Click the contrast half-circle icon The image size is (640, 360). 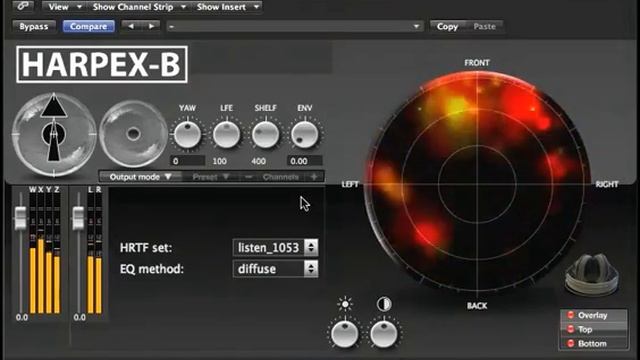[384, 304]
